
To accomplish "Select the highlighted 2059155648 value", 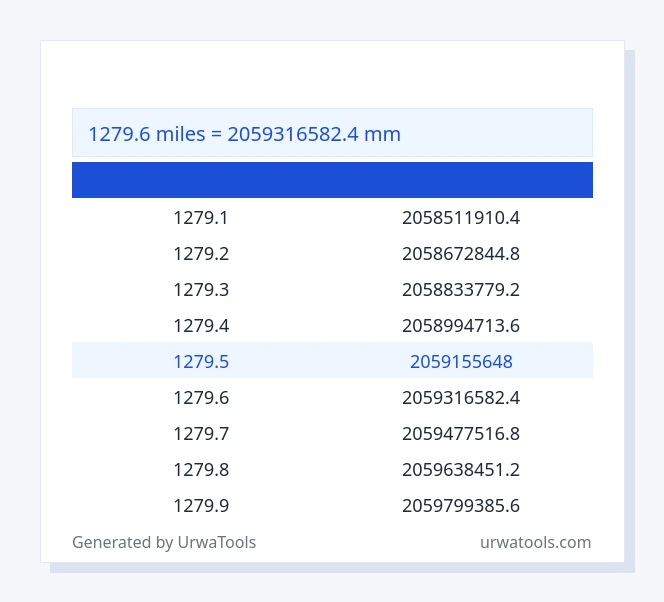I will pos(461,362).
